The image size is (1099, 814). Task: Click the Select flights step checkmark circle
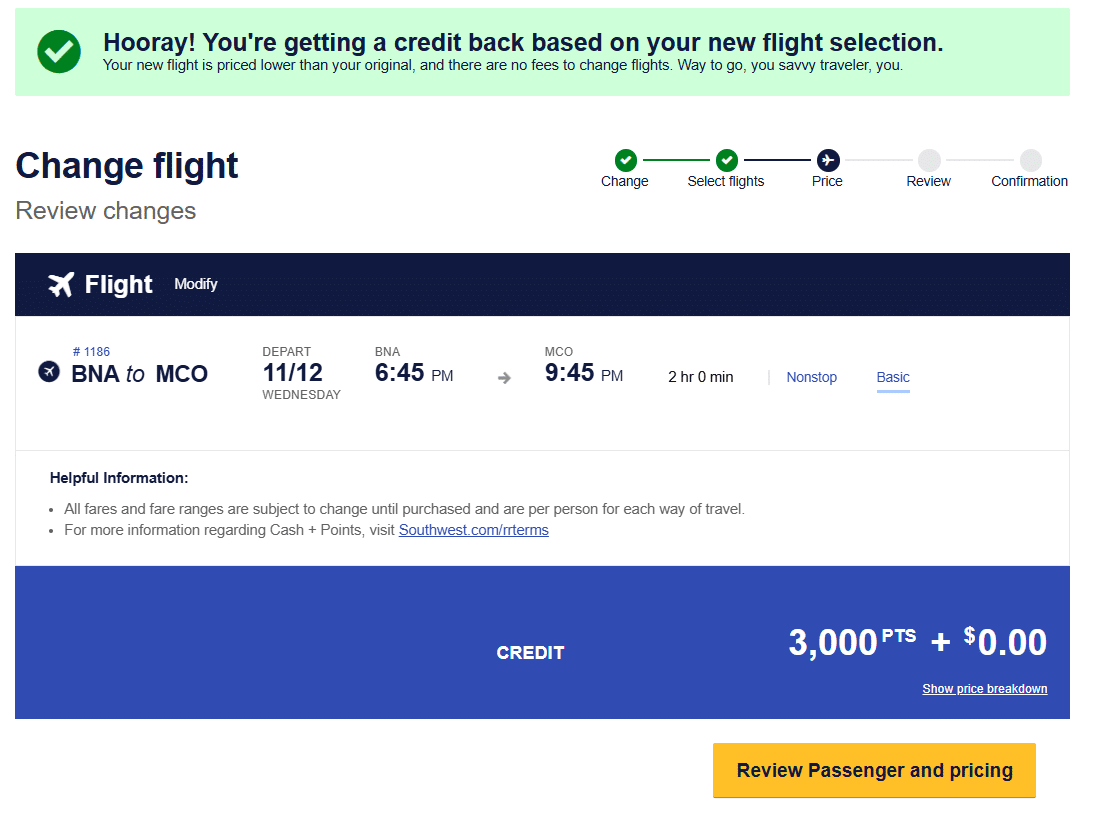(727, 160)
